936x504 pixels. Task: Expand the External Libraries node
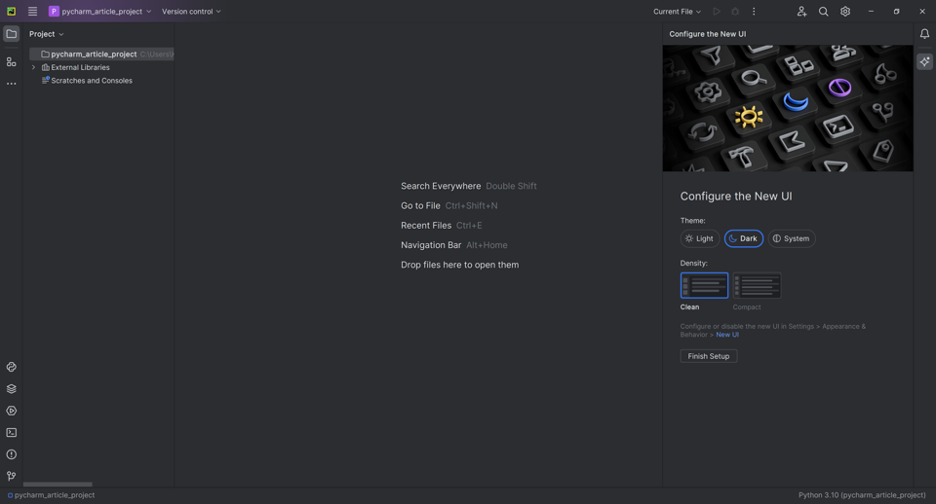click(33, 67)
